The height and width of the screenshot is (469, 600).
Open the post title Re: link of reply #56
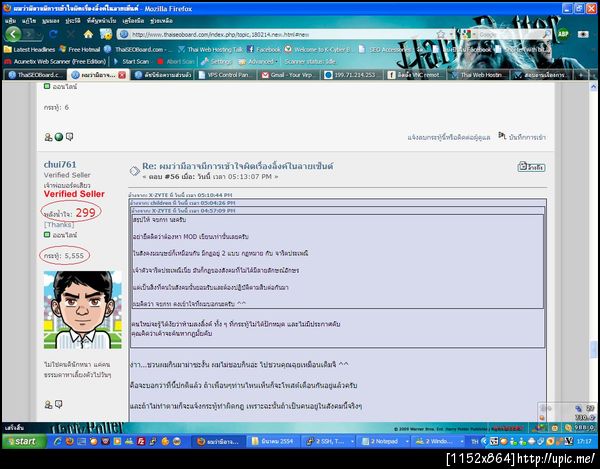pyautogui.click(x=237, y=166)
